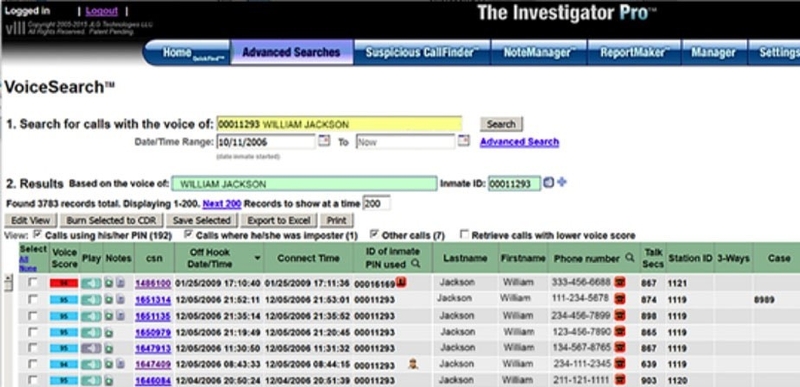This screenshot has height=387, width=800.
Task: Select checkbox for call csn 1647913
Action: 33,348
